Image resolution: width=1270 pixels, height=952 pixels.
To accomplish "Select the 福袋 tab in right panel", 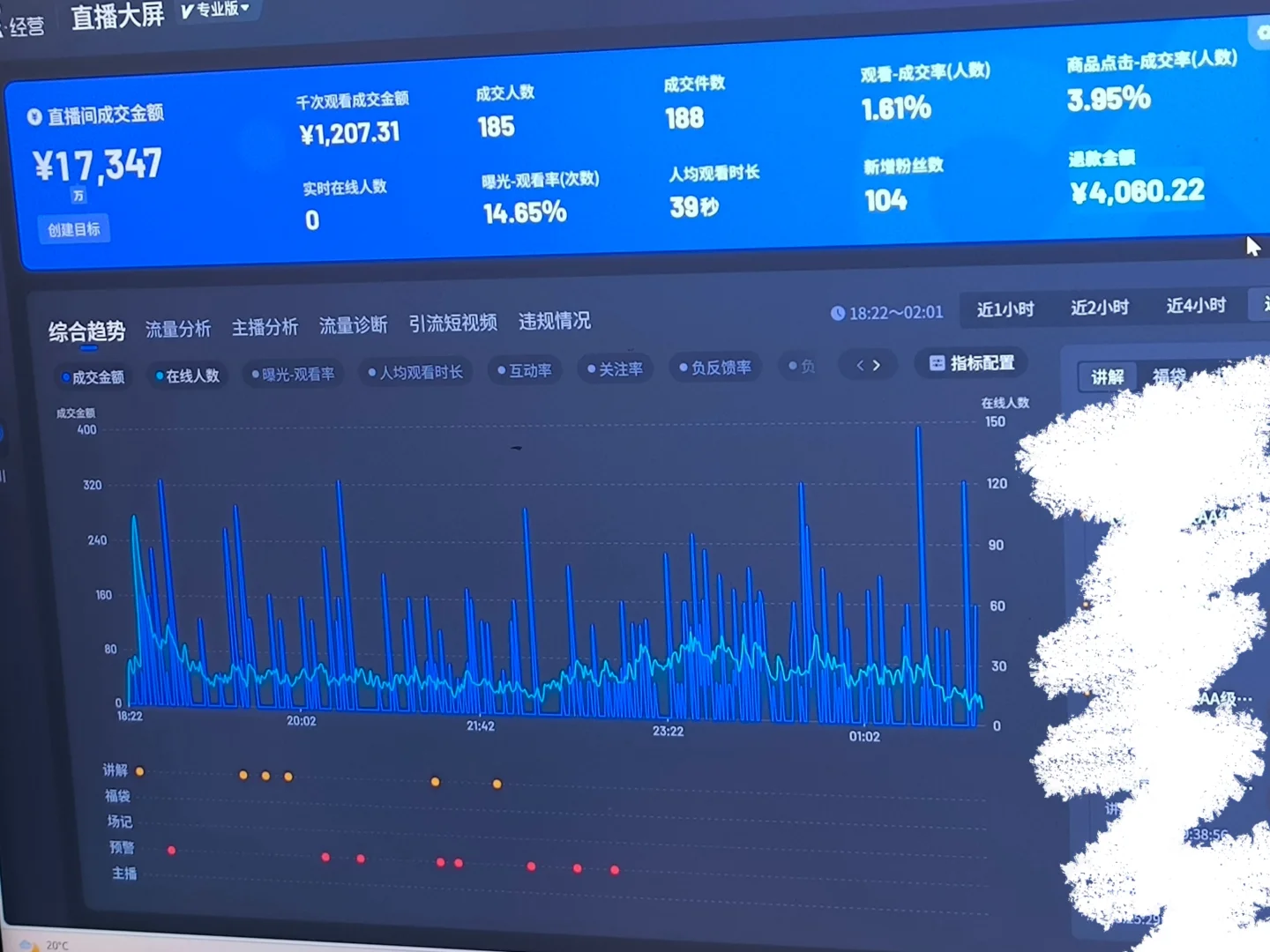I will pos(1169,376).
